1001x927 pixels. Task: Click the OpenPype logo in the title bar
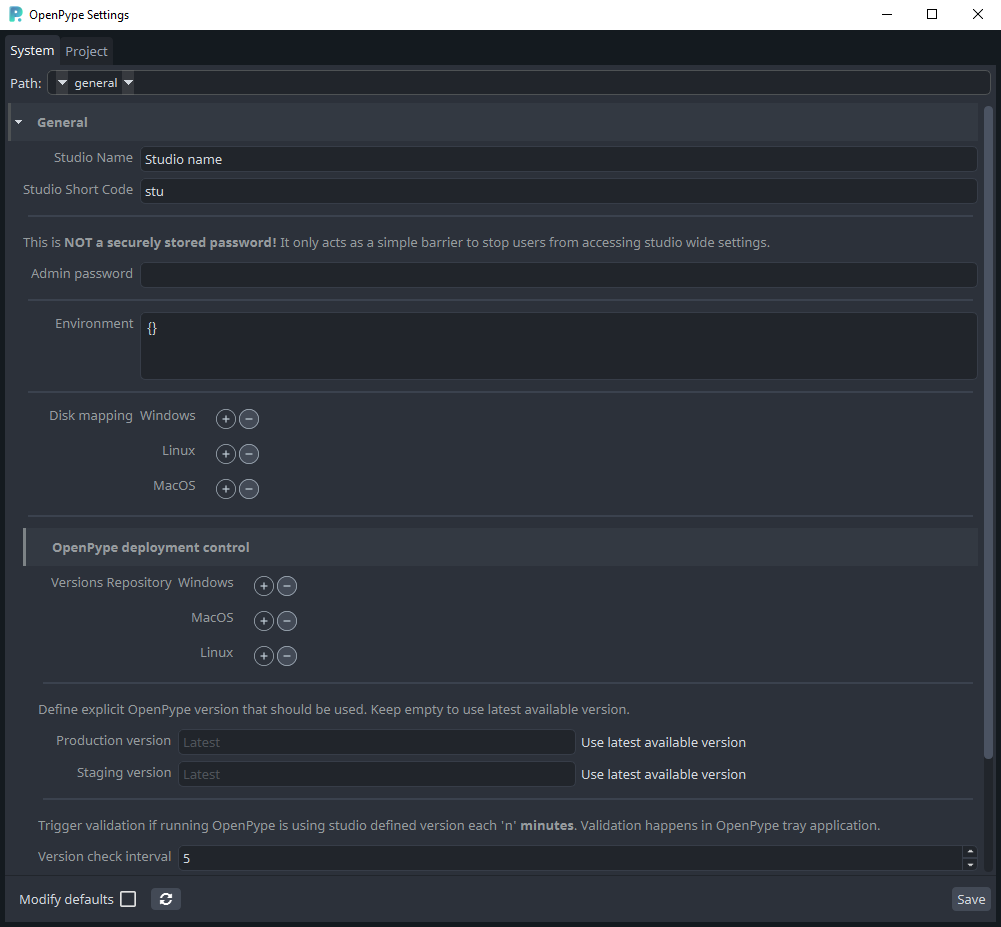(13, 14)
